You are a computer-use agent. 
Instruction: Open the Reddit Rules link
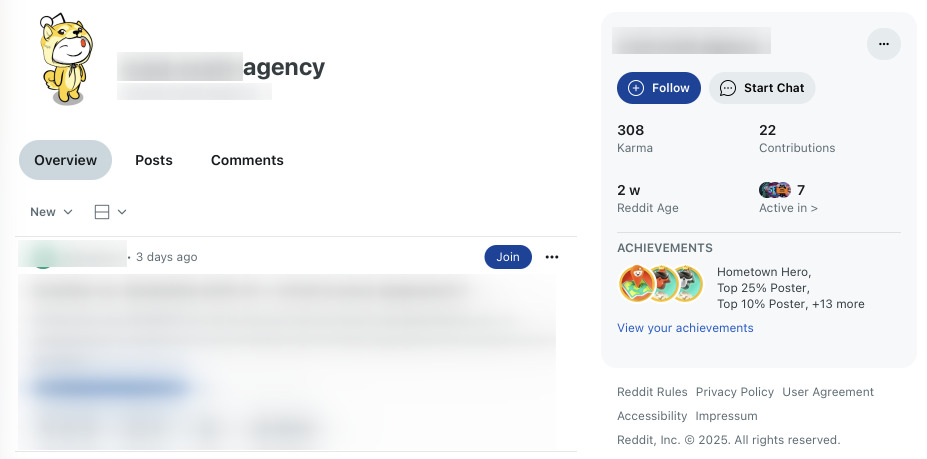650,392
